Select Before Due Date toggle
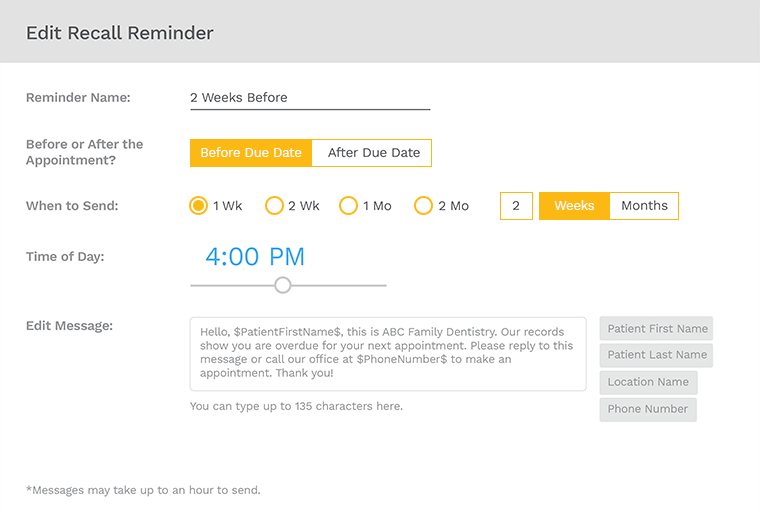The width and height of the screenshot is (760, 522). pyautogui.click(x=251, y=153)
